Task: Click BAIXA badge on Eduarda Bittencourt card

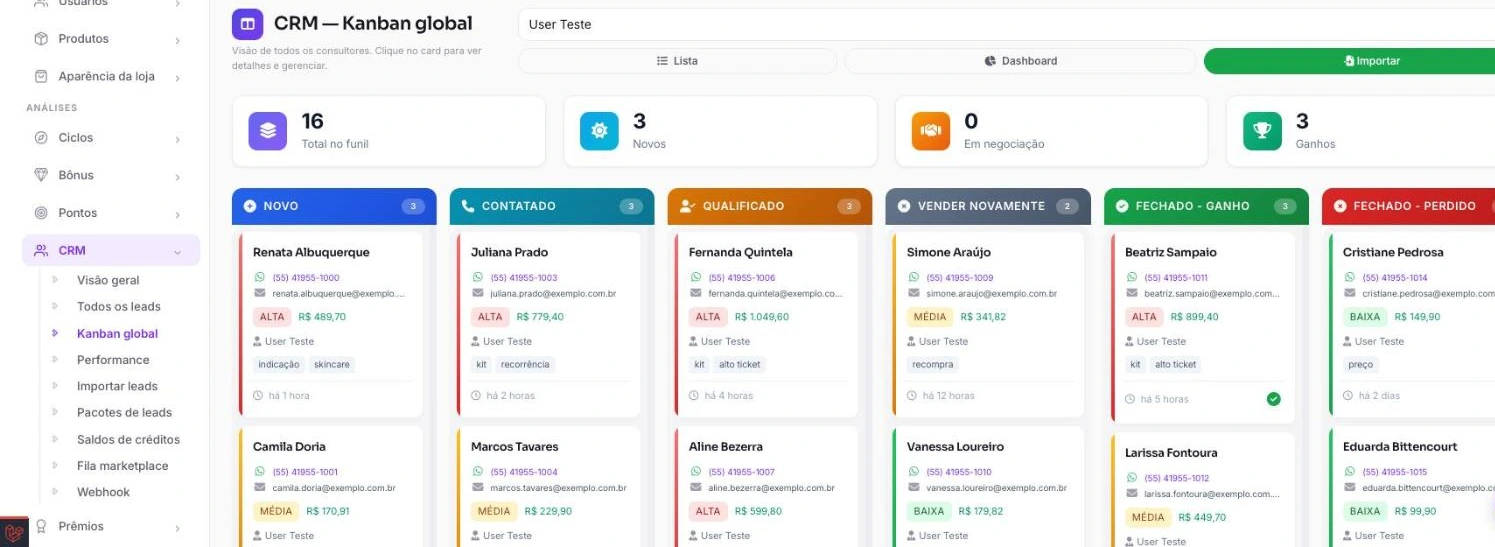Action: [1365, 511]
